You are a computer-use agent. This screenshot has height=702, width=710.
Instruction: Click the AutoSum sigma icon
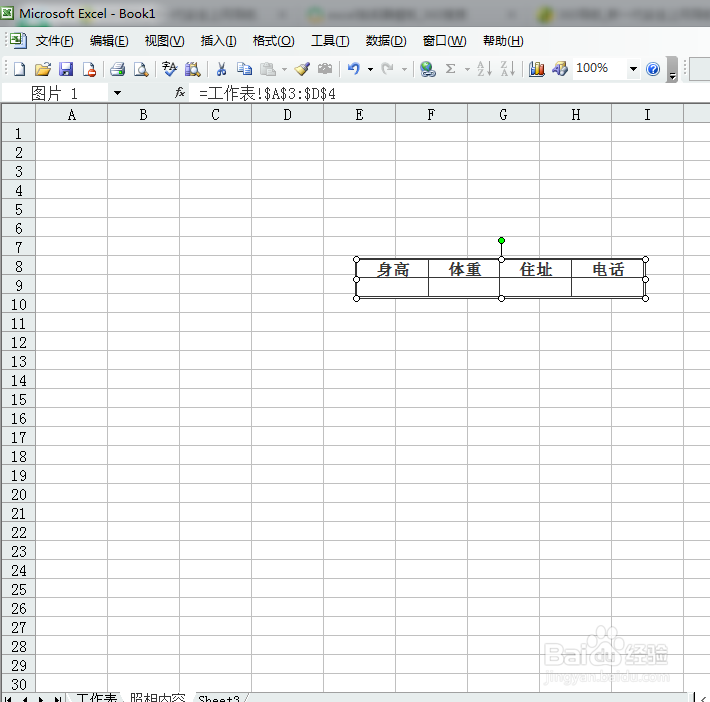(451, 69)
